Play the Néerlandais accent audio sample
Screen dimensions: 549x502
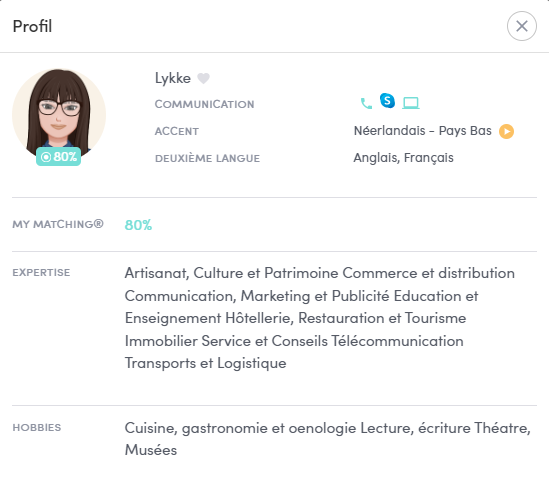(506, 131)
